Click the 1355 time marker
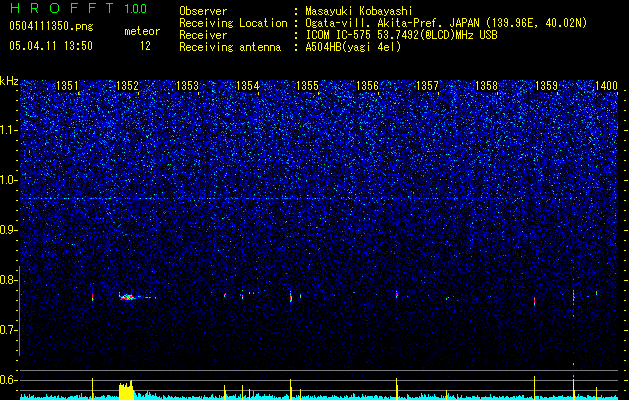Viewport: 629px width, 400px height. tap(307, 86)
